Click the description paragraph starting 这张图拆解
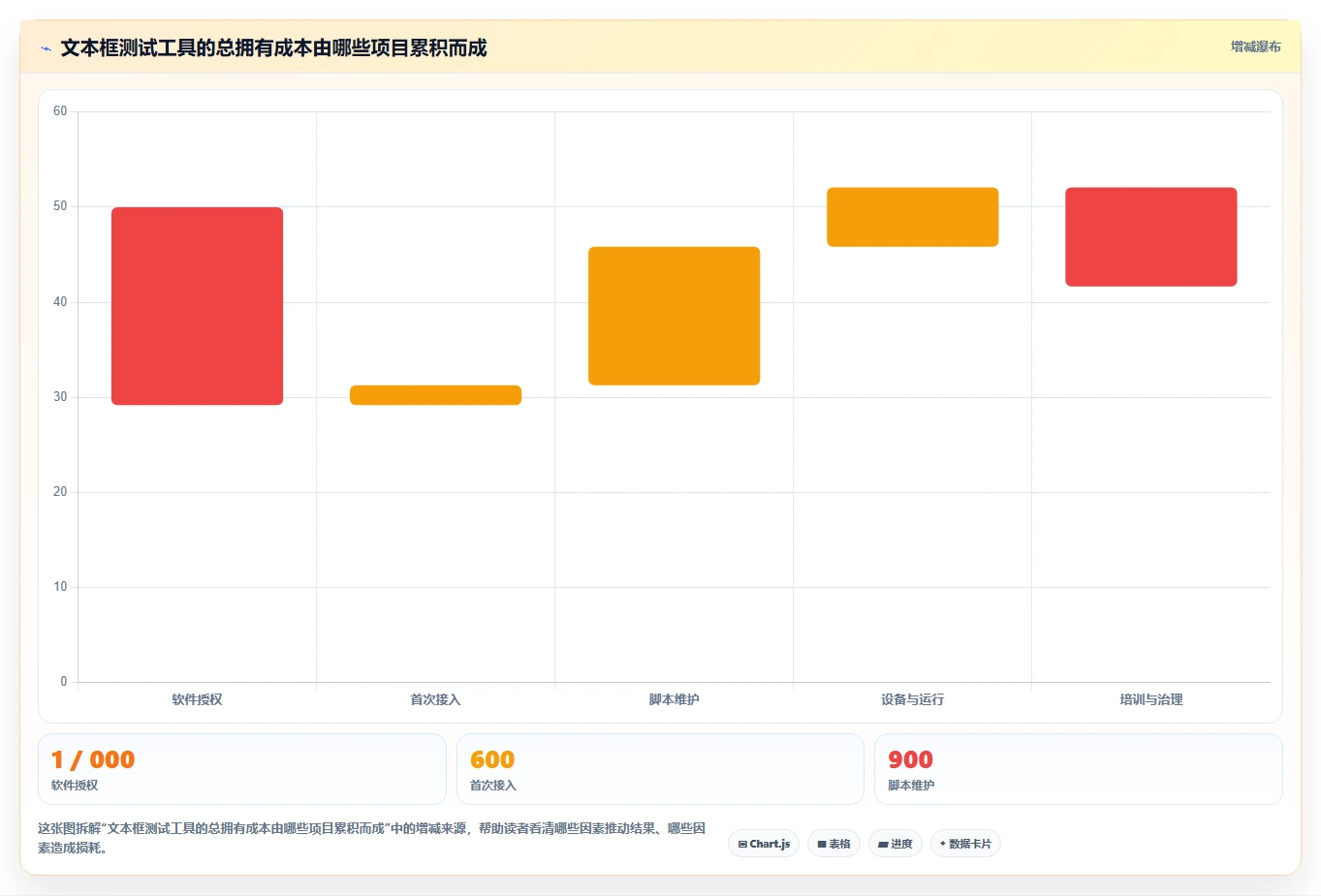Viewport: 1321px width, 896px height. tap(372, 838)
